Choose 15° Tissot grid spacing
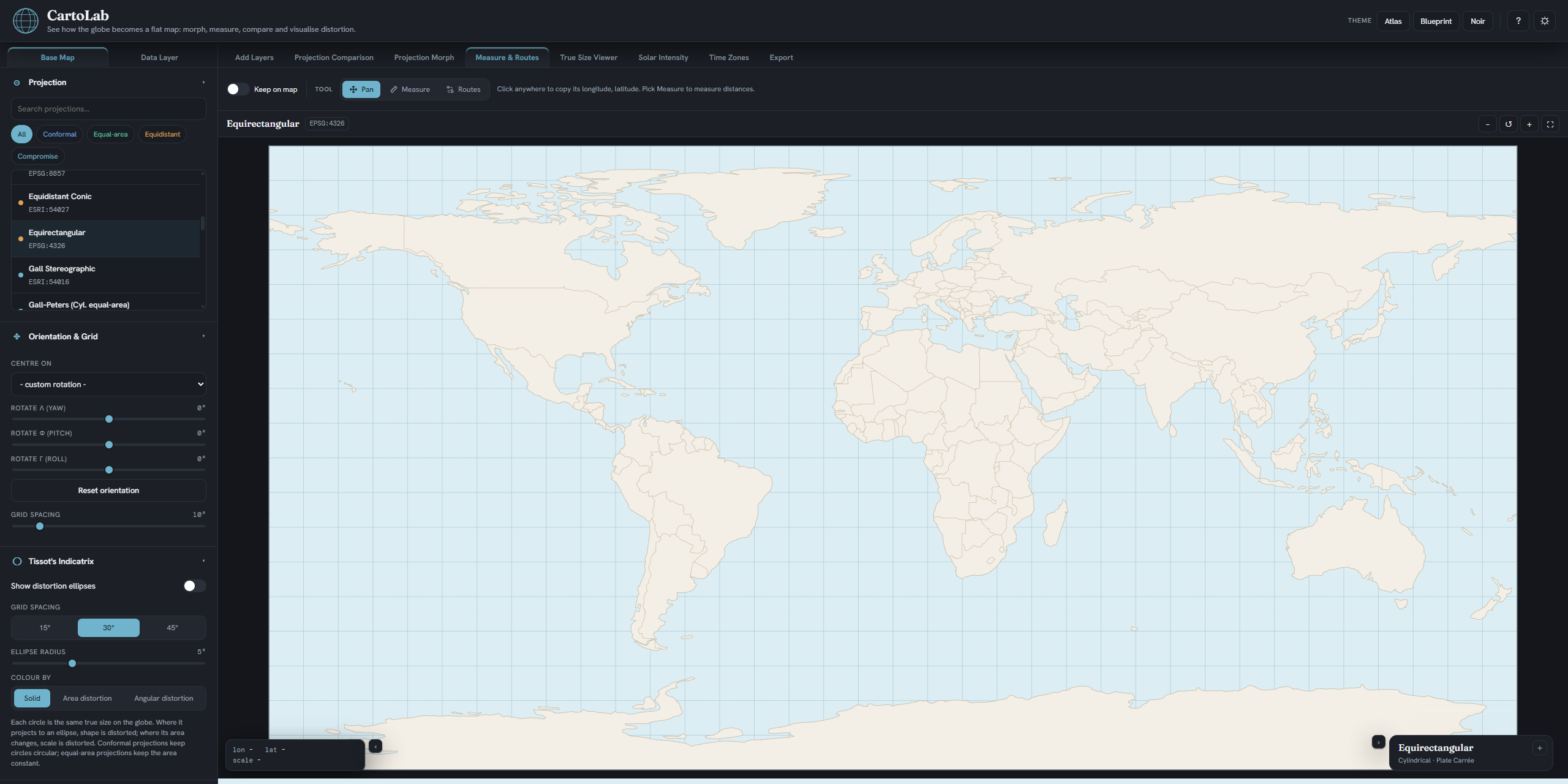The height and width of the screenshot is (784, 1568). coord(45,628)
